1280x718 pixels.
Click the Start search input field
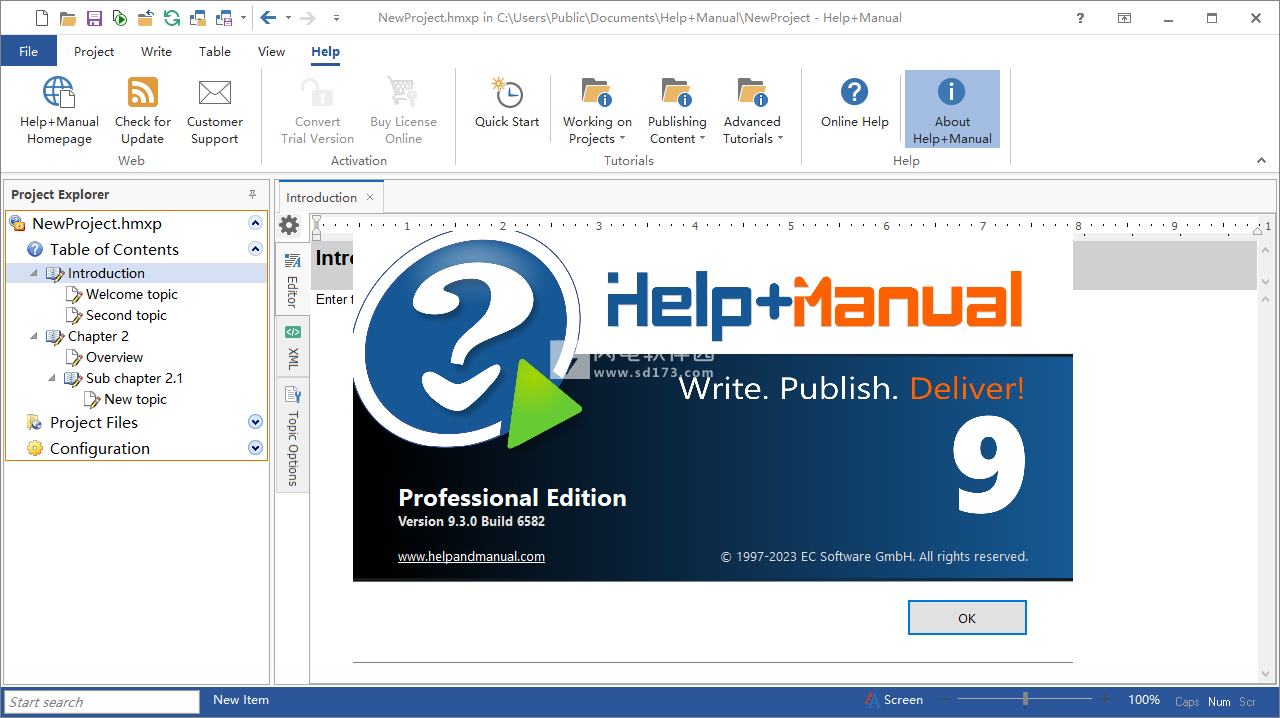click(102, 702)
